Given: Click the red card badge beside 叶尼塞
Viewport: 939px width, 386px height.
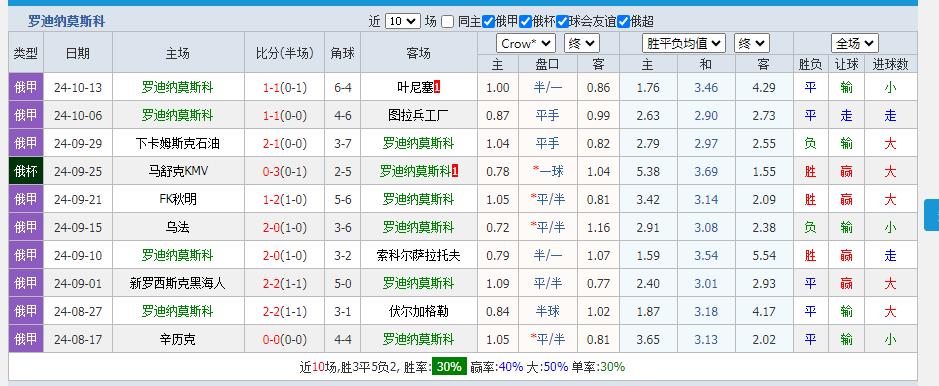Looking at the screenshot, I should click(437, 87).
